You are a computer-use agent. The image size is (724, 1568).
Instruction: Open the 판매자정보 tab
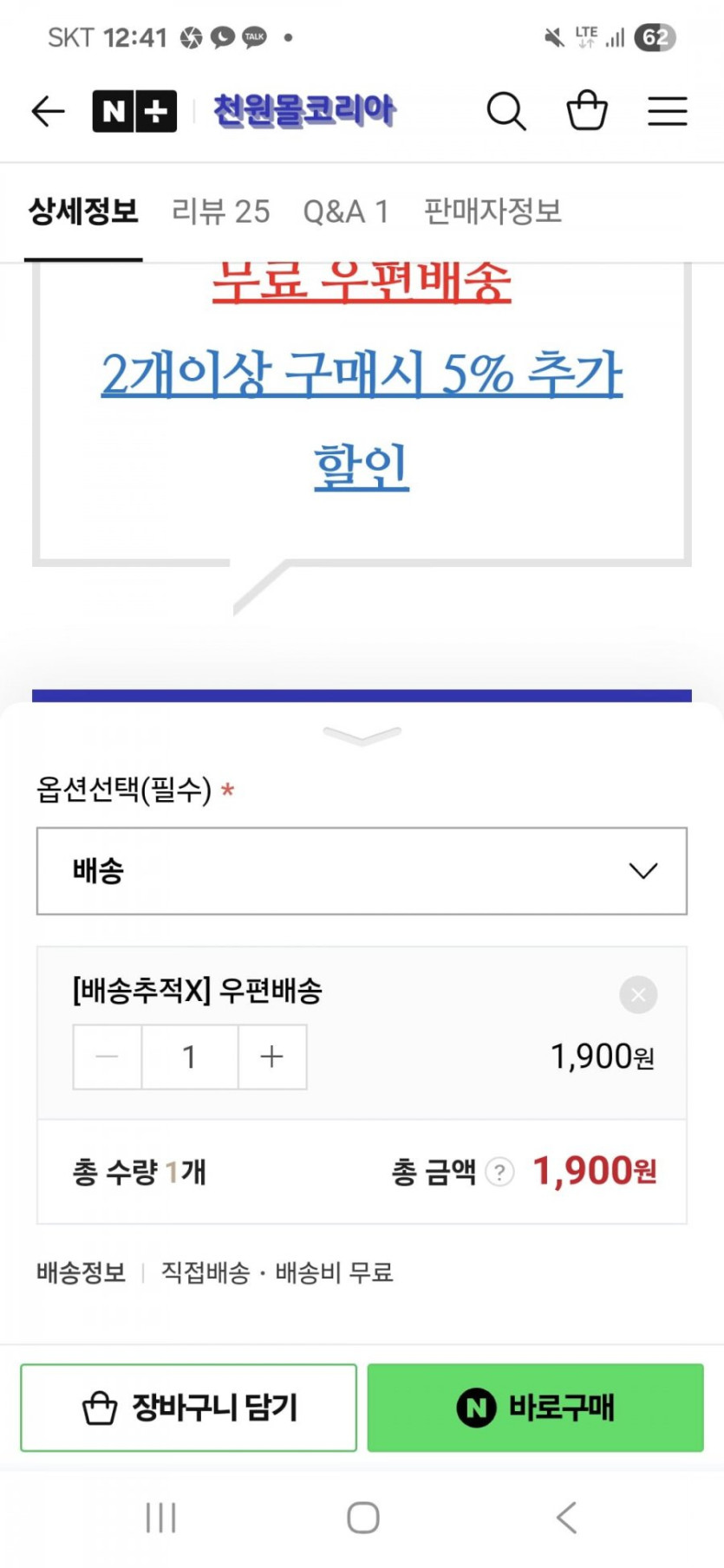point(492,211)
